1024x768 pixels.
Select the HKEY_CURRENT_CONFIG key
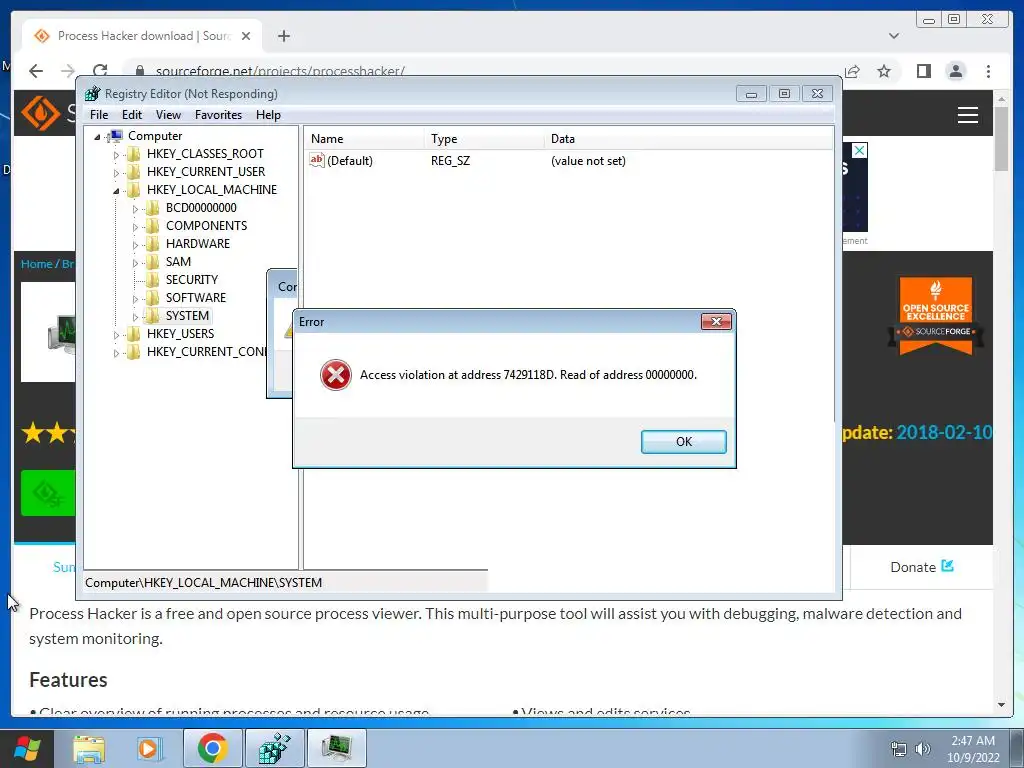tap(206, 351)
